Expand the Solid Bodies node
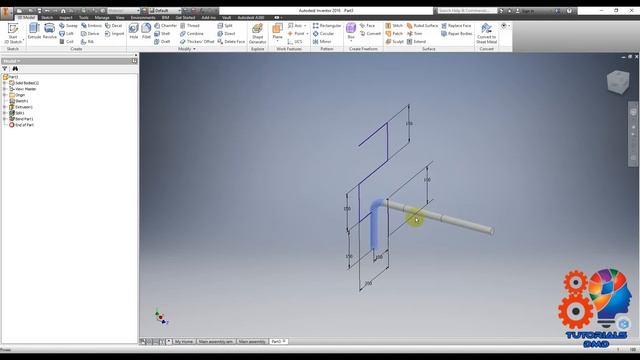This screenshot has width=640, height=360. [x=5, y=83]
